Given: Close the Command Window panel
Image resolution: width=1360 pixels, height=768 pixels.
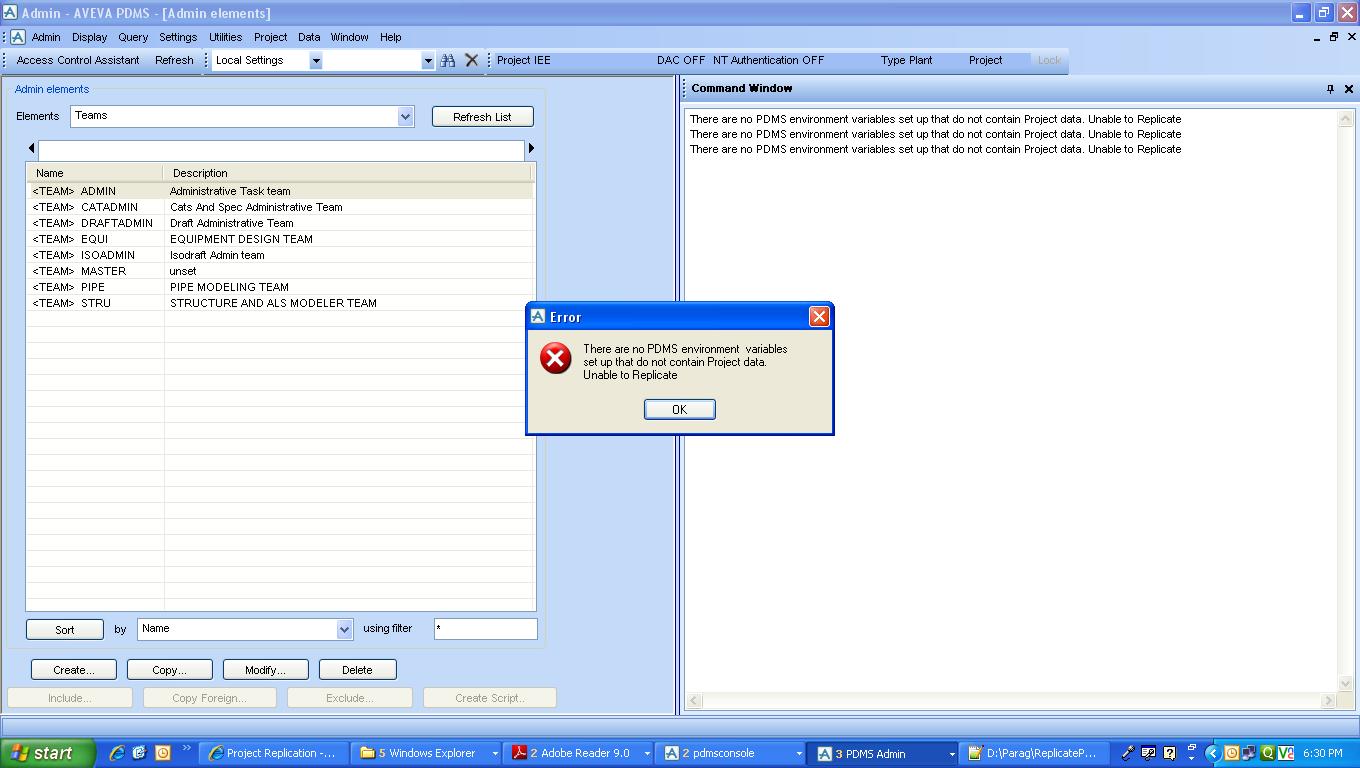Looking at the screenshot, I should tap(1348, 89).
